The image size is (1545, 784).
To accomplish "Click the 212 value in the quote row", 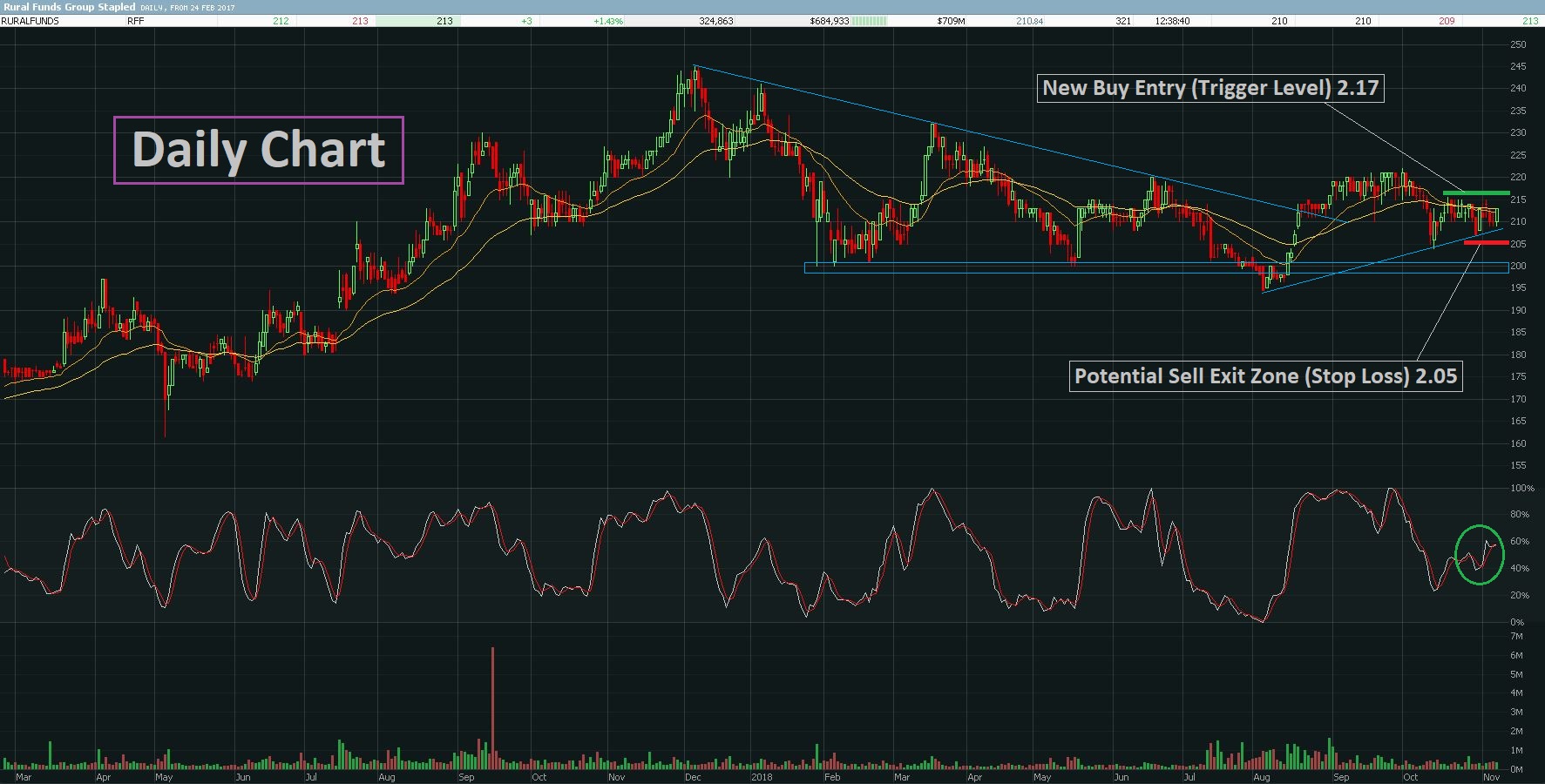I will pos(281,21).
